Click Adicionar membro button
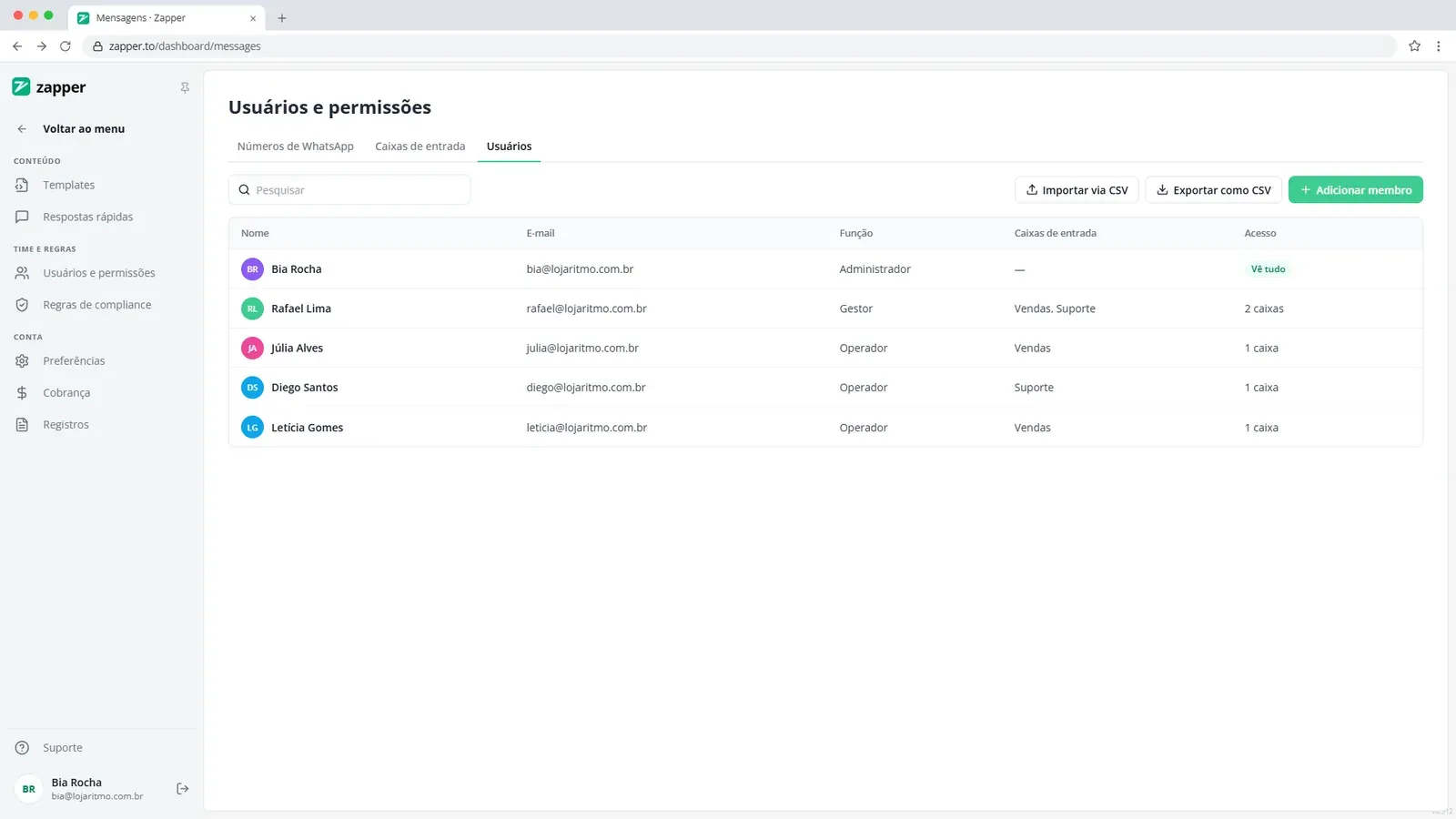This screenshot has width=1456, height=819. coord(1356,190)
